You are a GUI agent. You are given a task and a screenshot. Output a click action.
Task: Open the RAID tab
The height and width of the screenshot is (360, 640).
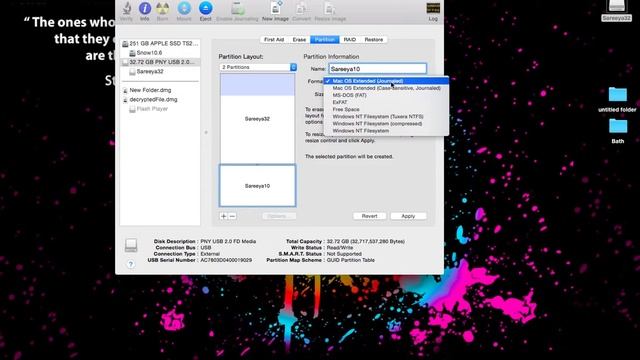tap(350, 40)
